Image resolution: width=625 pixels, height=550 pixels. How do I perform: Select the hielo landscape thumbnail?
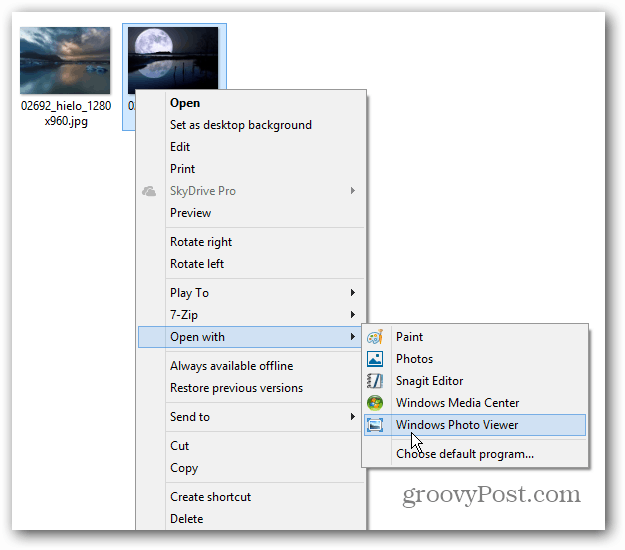[x=65, y=61]
